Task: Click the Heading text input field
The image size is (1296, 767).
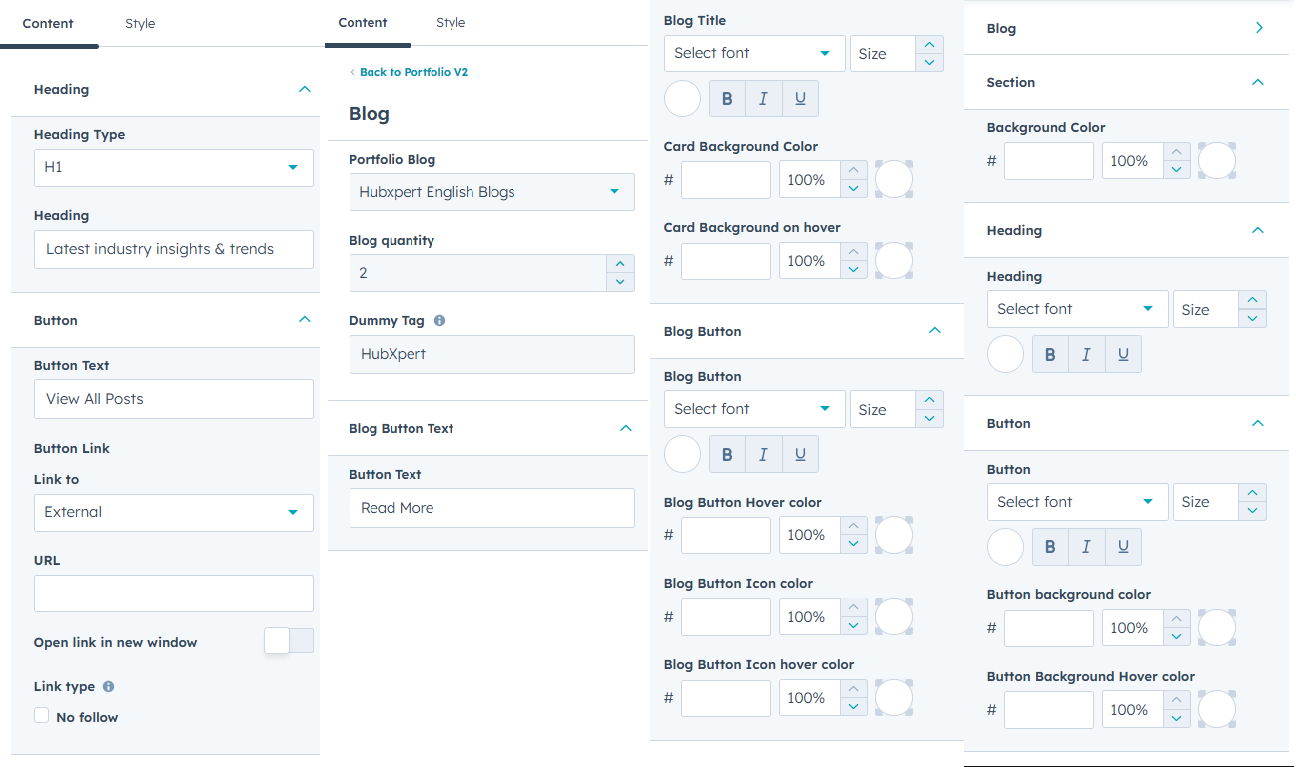Action: click(174, 249)
